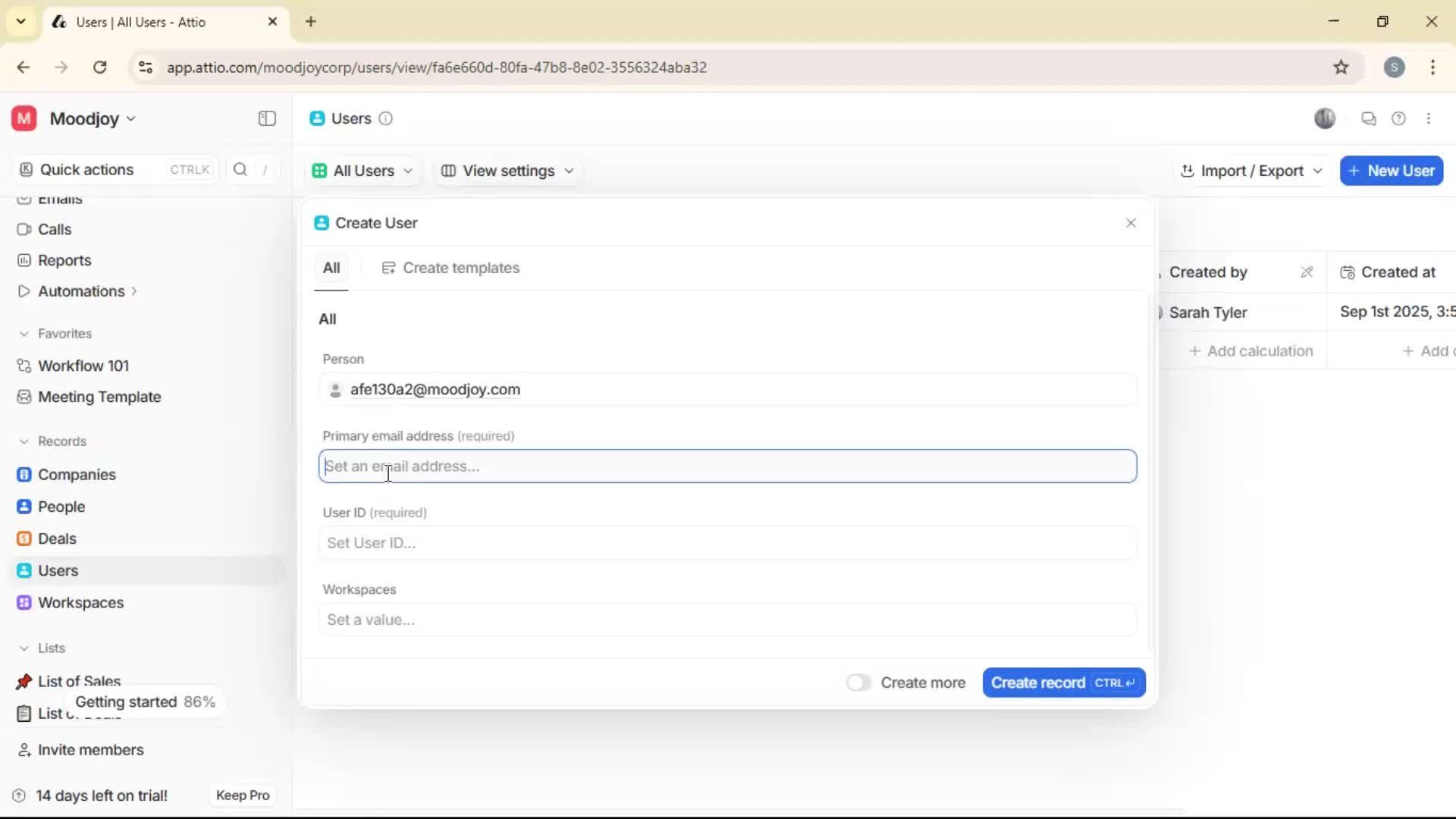1456x819 pixels.
Task: Select Companies under Records
Action: [76, 475]
